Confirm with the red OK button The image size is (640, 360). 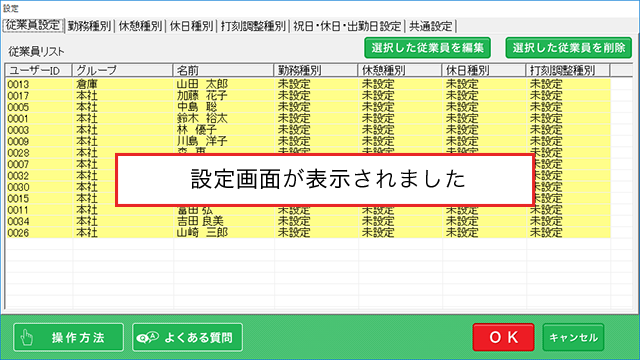click(x=503, y=337)
